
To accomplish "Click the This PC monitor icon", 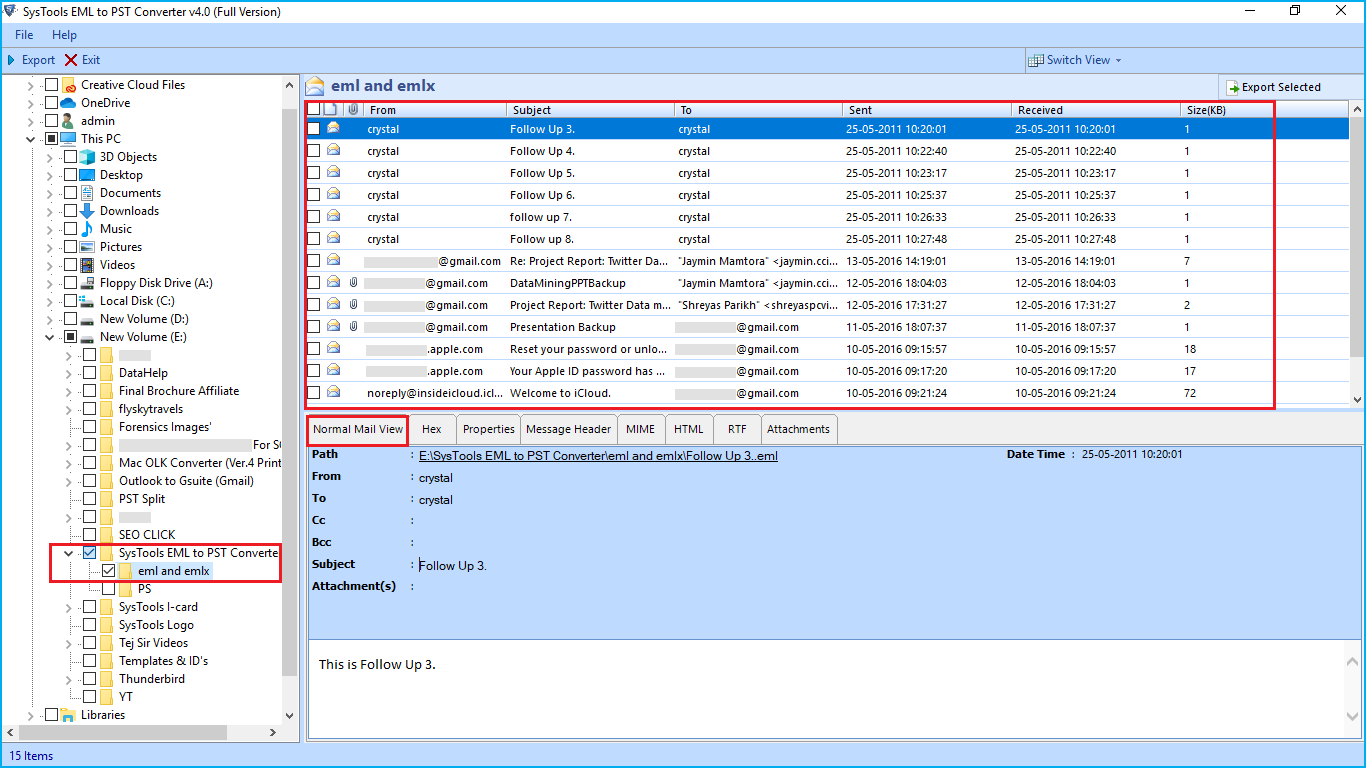I will click(68, 139).
